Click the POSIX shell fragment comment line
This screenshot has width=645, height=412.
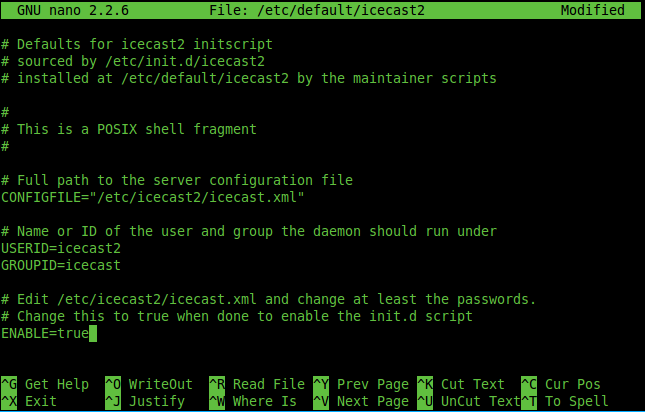click(x=128, y=129)
